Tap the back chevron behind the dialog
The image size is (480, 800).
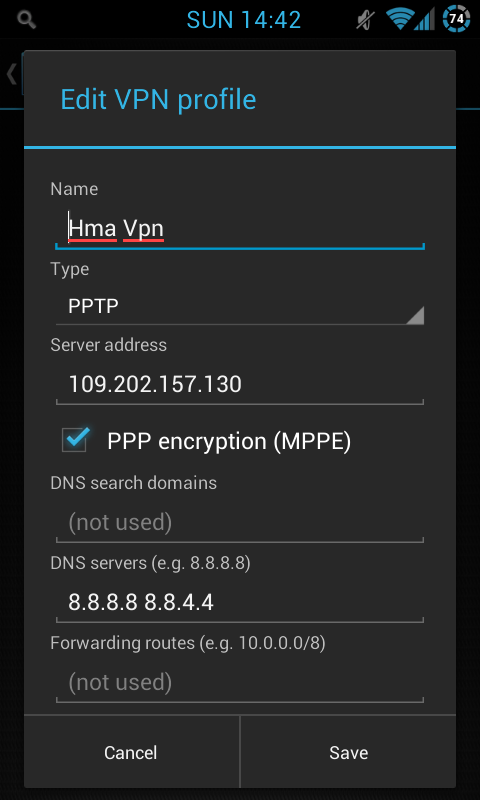pyautogui.click(x=11, y=75)
